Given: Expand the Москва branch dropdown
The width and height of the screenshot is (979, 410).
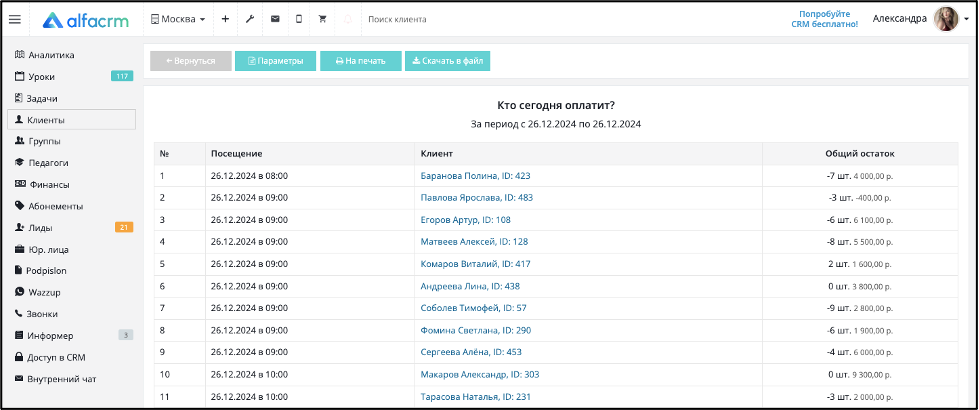Looking at the screenshot, I should (x=178, y=19).
